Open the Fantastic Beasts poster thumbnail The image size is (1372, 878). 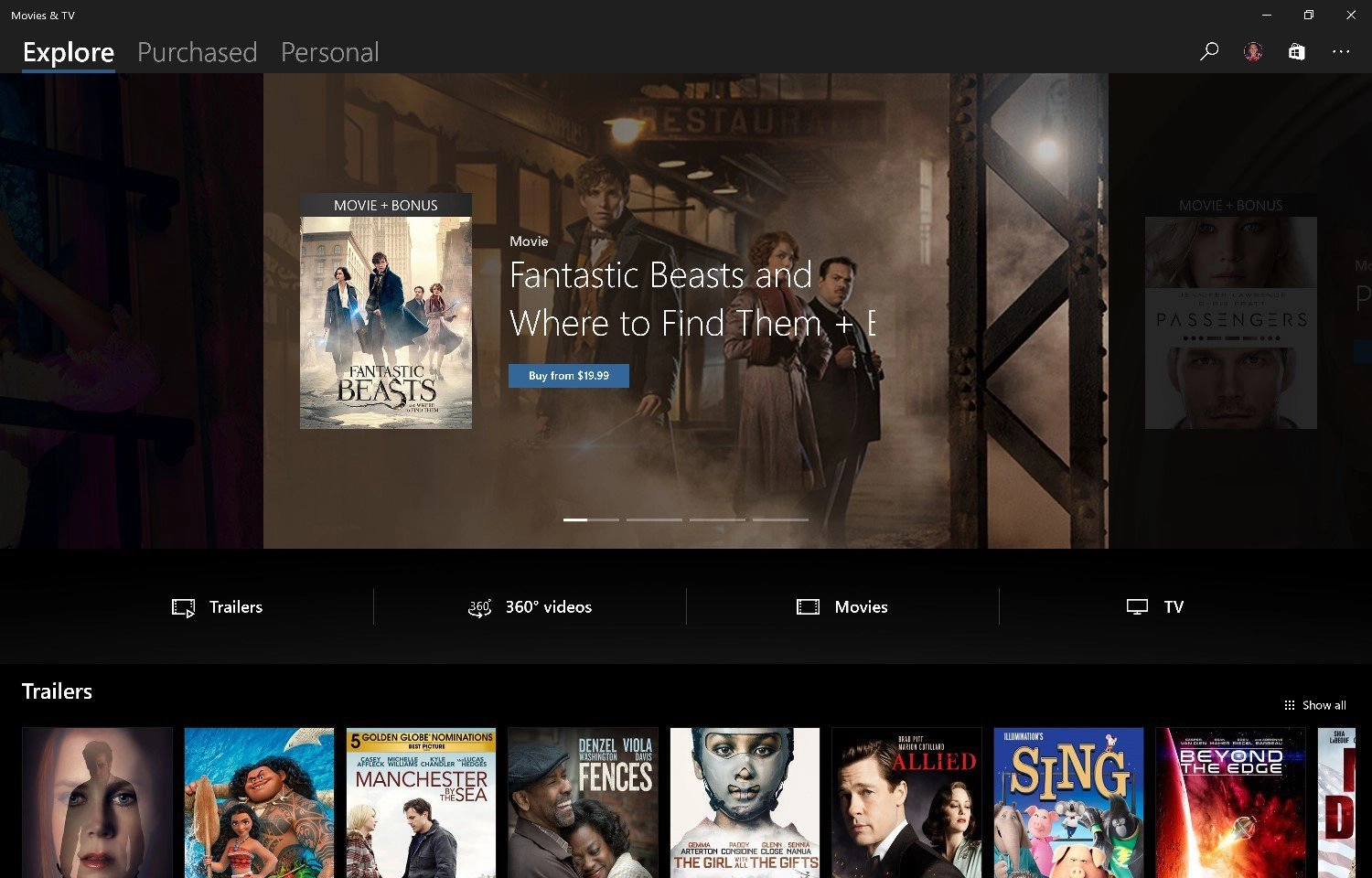[x=386, y=311]
